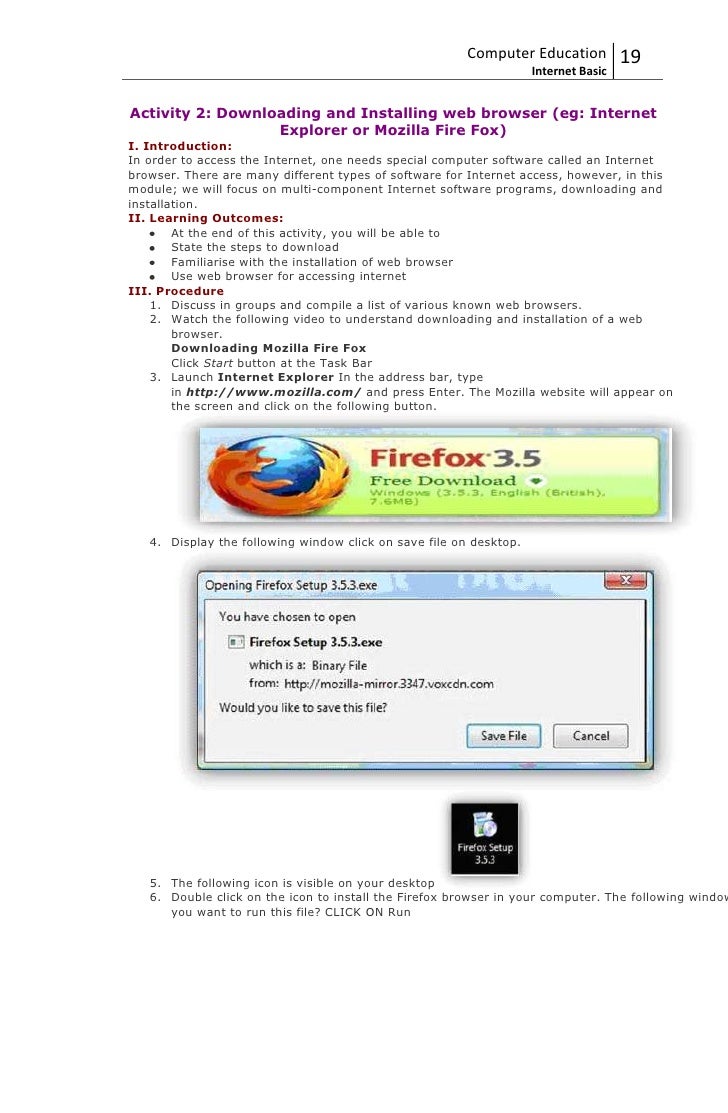This screenshot has height=1113, width=728.
Task: Click the I. Introduction heading
Action: point(180,146)
